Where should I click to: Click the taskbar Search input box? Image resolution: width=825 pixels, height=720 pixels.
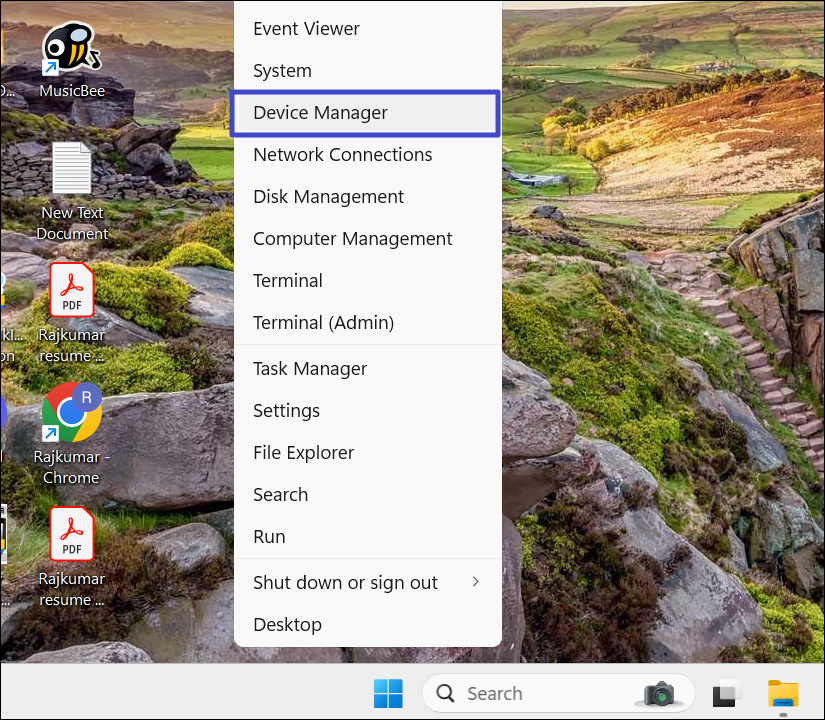click(530, 693)
